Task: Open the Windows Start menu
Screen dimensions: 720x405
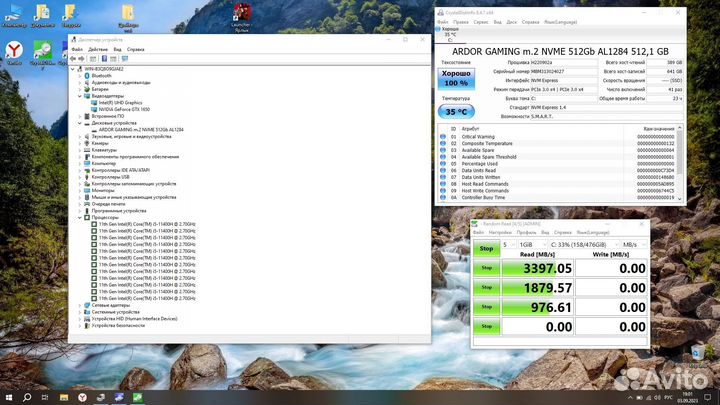Action: tap(9, 397)
